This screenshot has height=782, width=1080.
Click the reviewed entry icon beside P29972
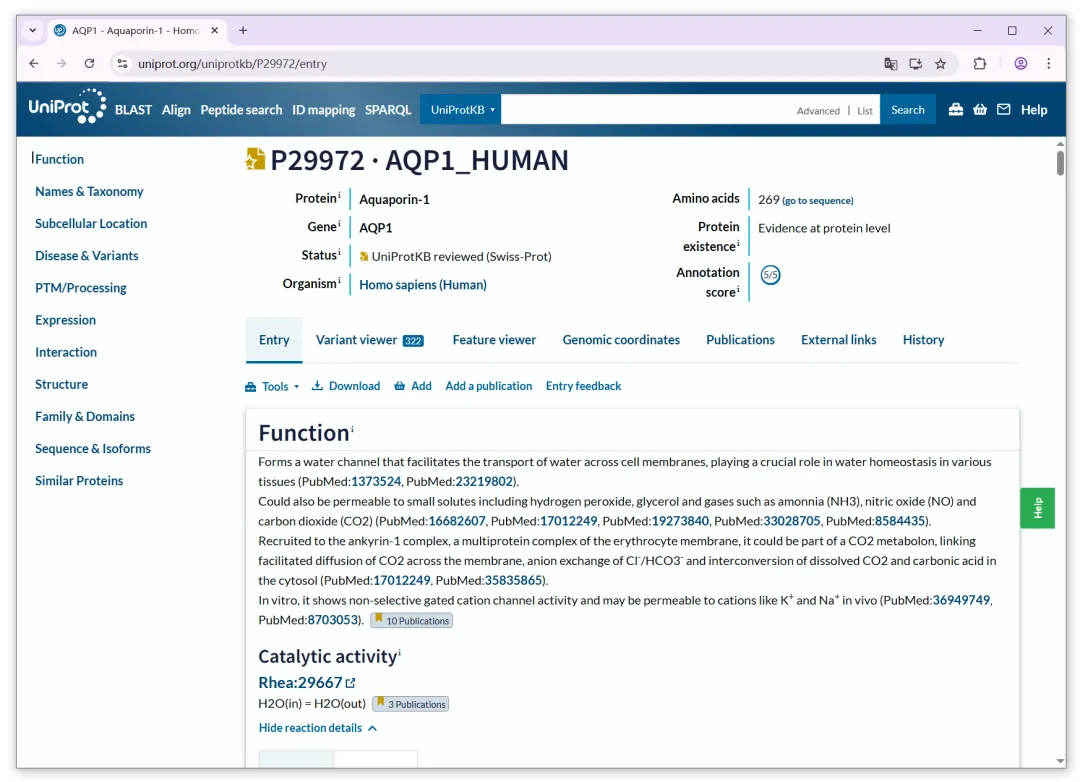pyautogui.click(x=255, y=159)
